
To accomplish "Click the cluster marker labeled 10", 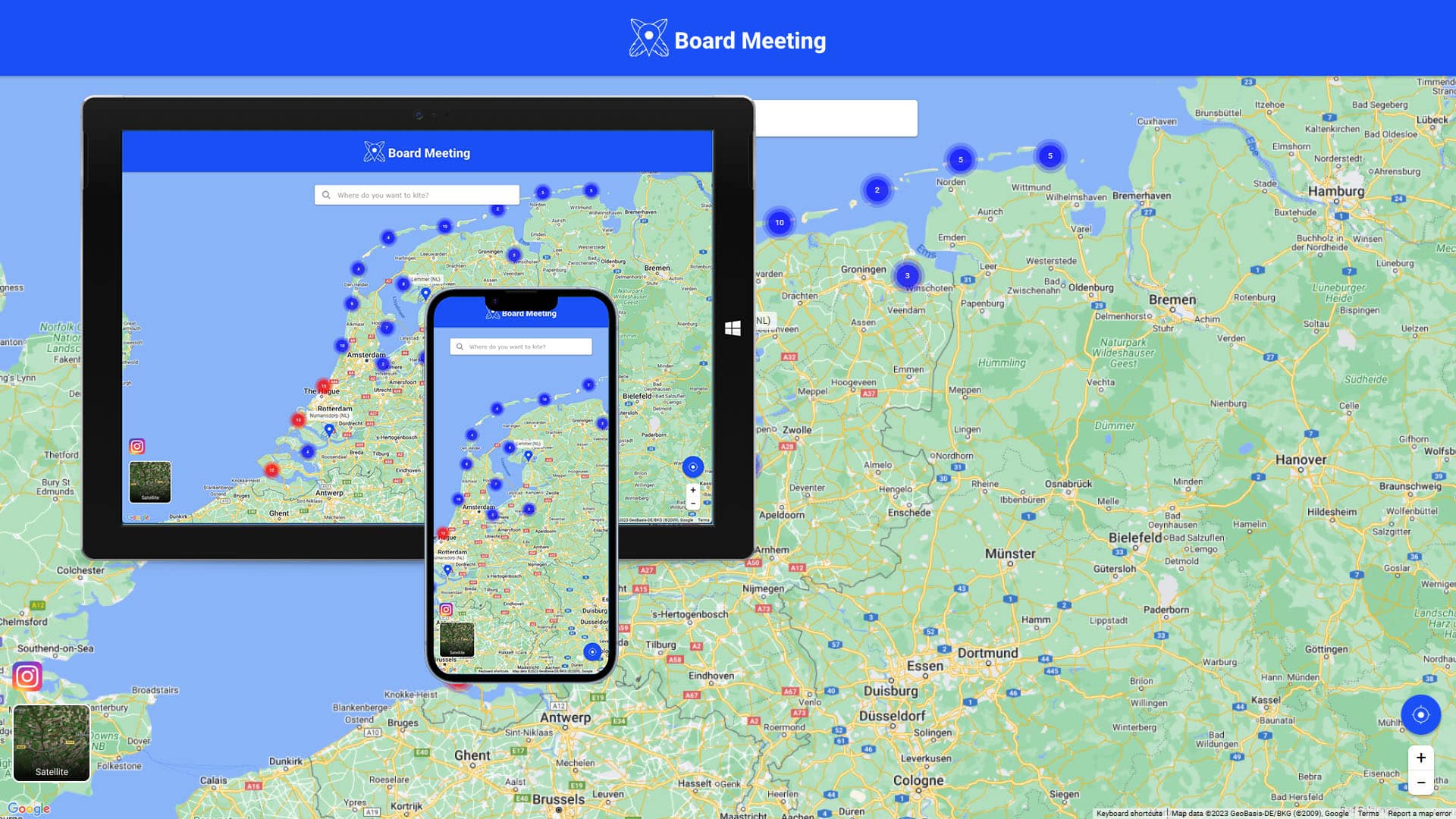I will tap(779, 223).
